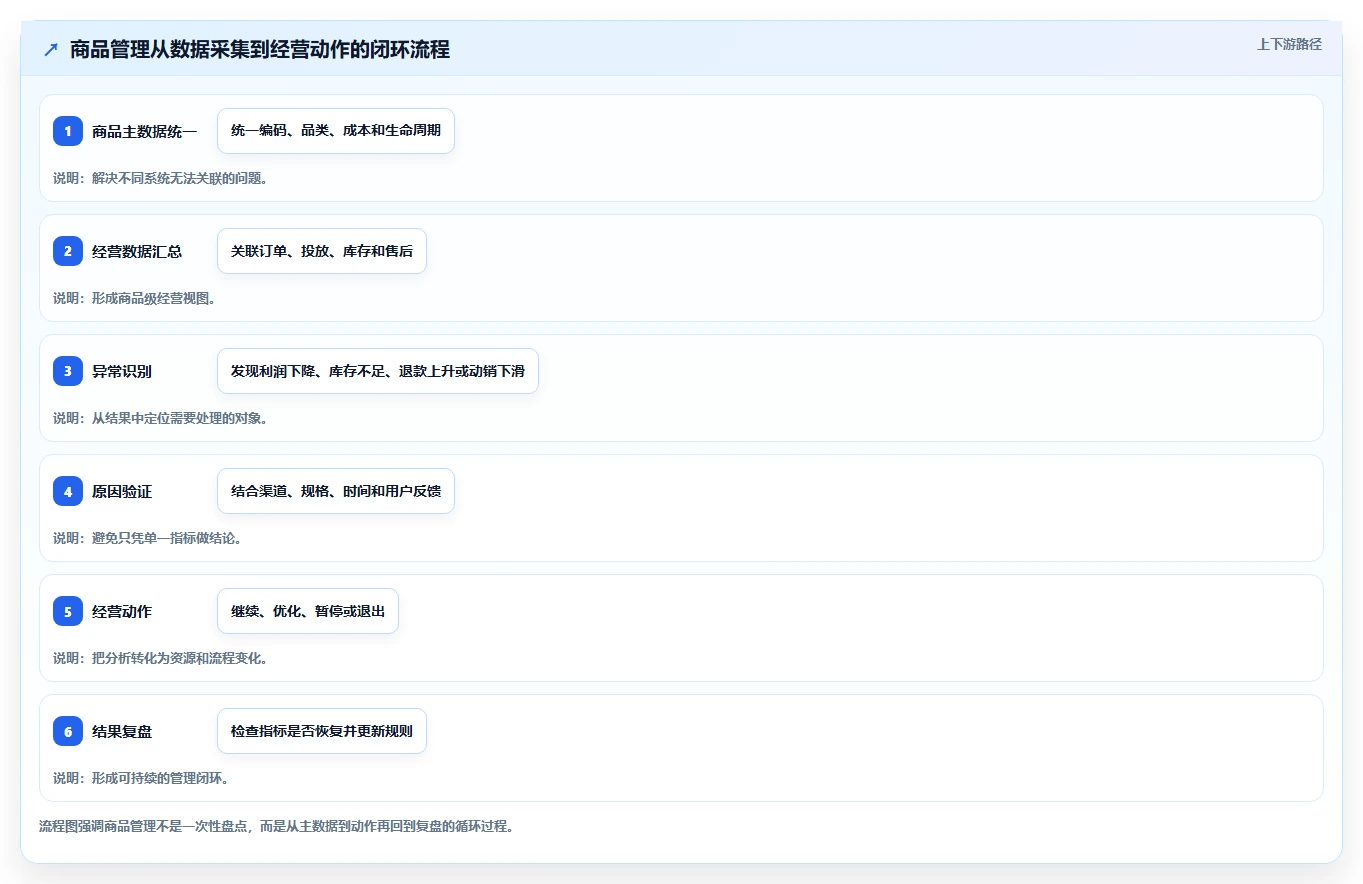The width and height of the screenshot is (1363, 884).
Task: Select step number 2 badge
Action: click(x=68, y=251)
